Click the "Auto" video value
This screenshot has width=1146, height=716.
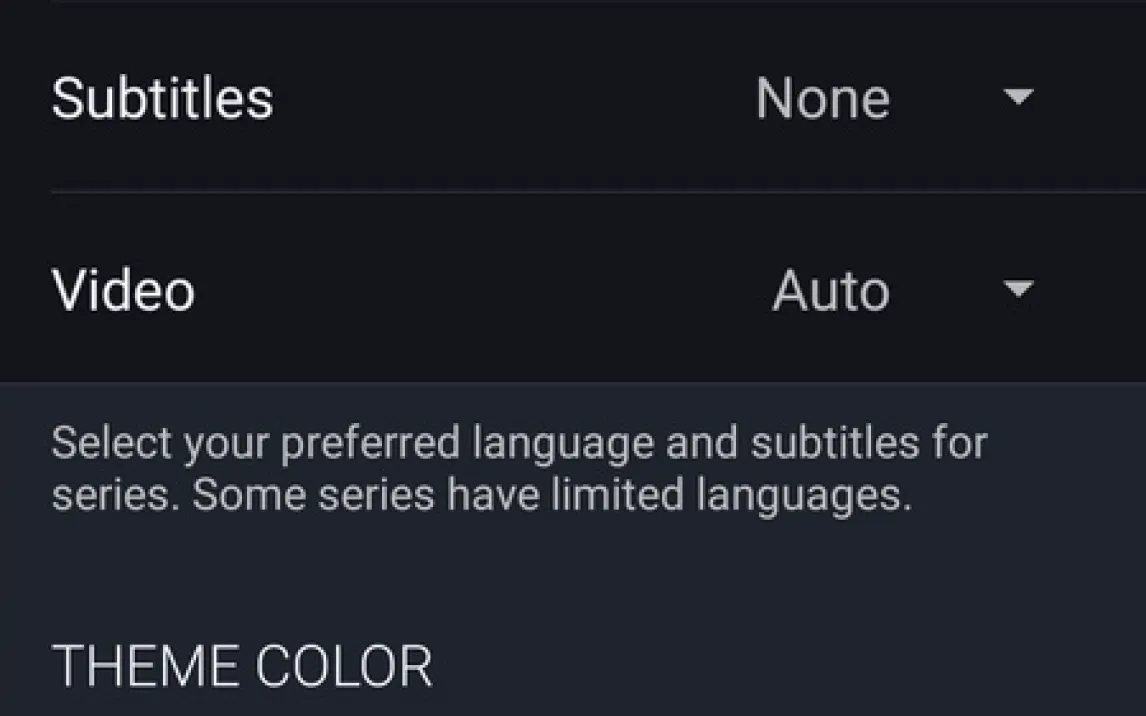(830, 292)
